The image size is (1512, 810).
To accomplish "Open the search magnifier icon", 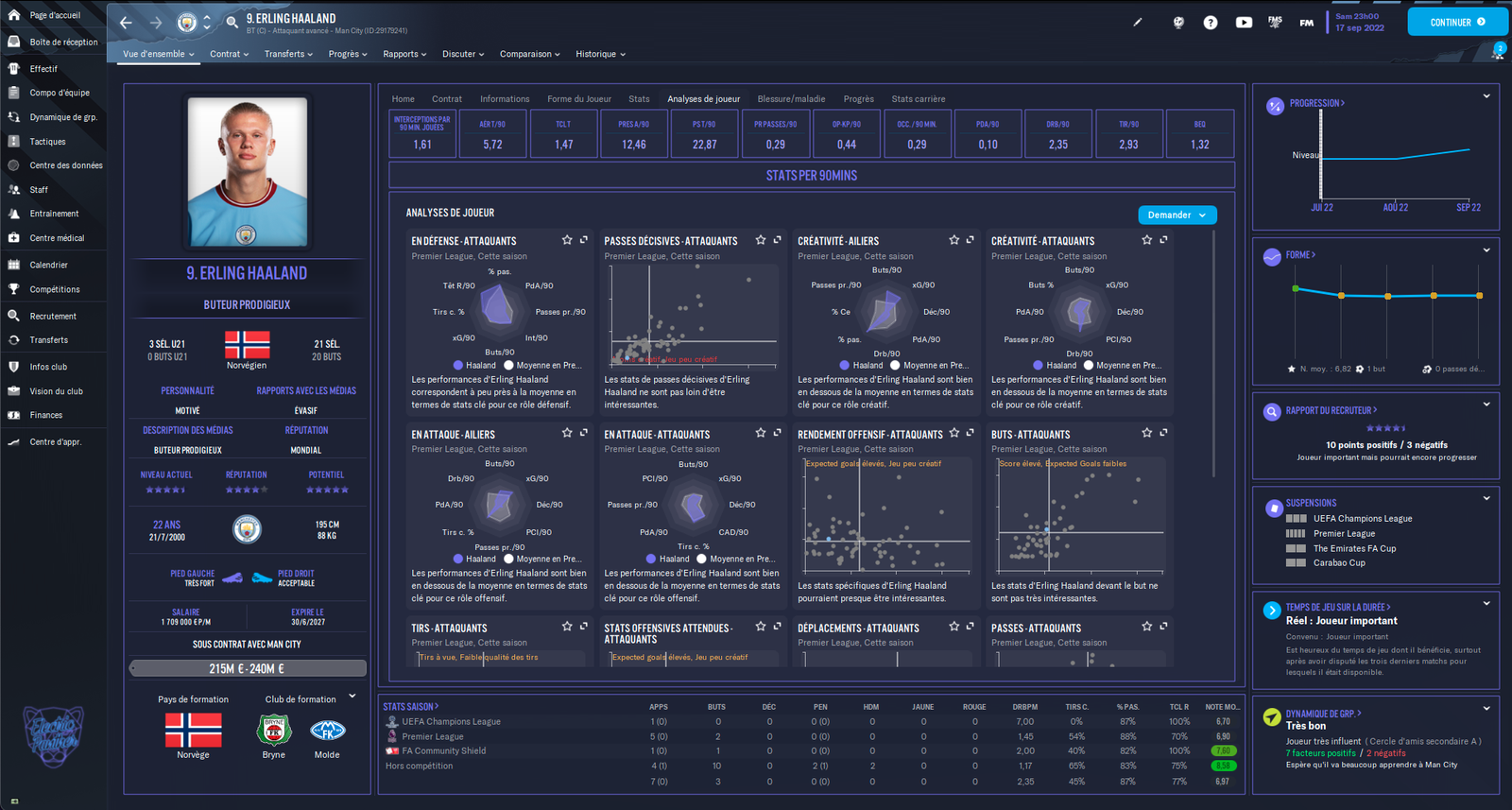I will pos(232,22).
